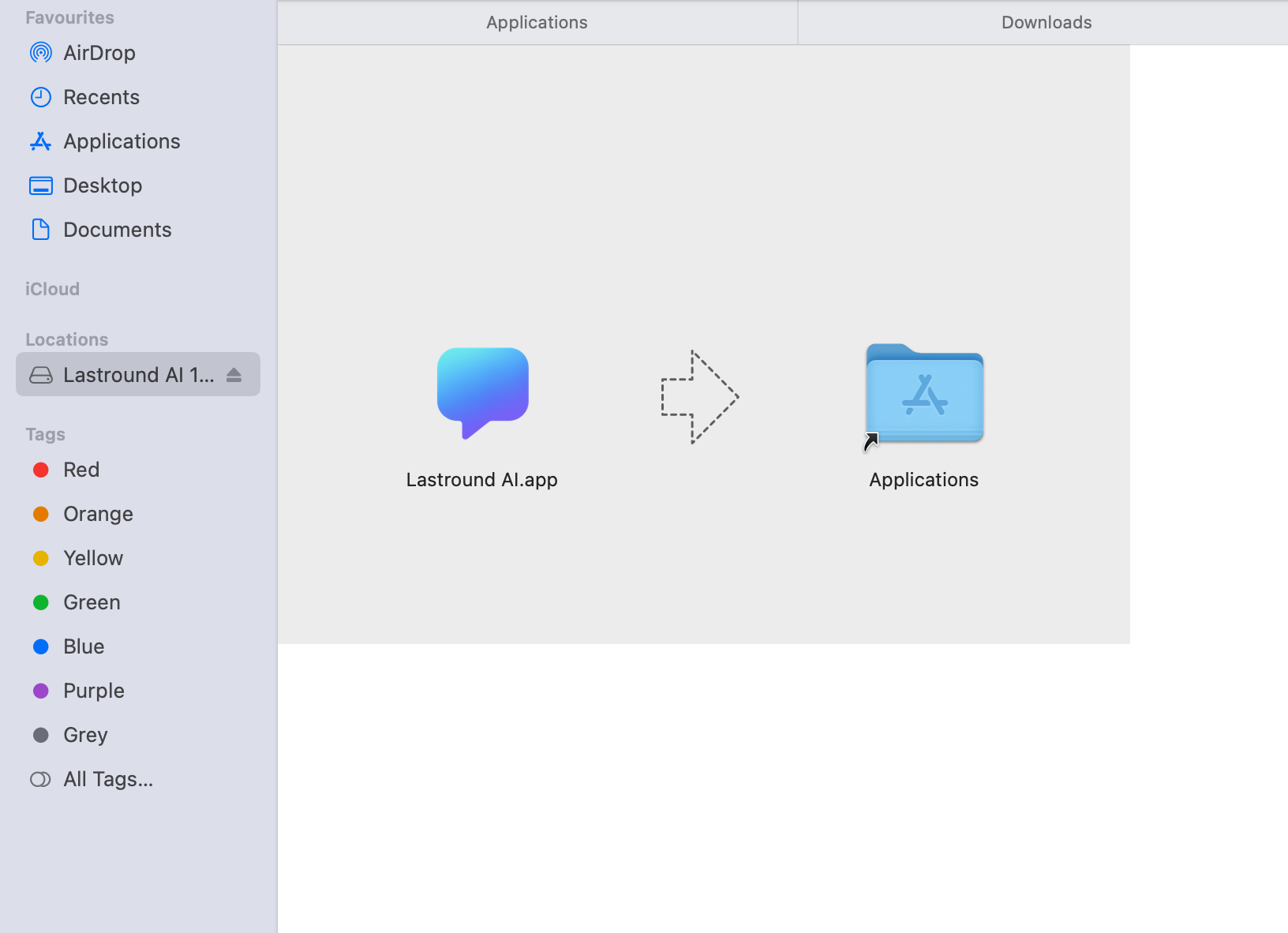
Task: Click the Recents label
Action: coord(102,97)
